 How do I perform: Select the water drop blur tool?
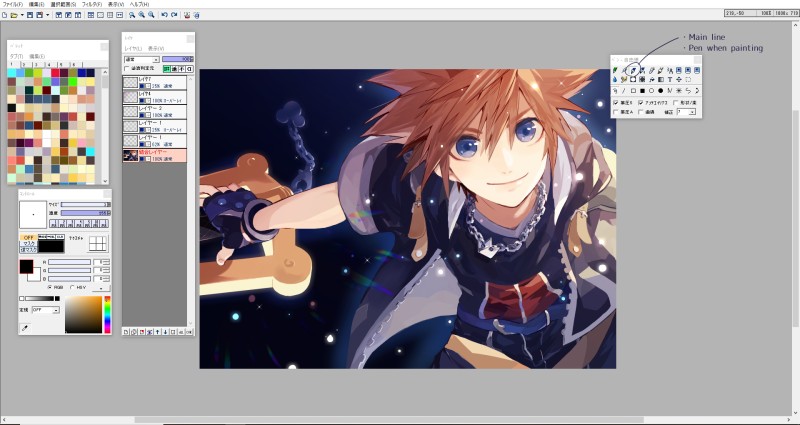[x=615, y=80]
